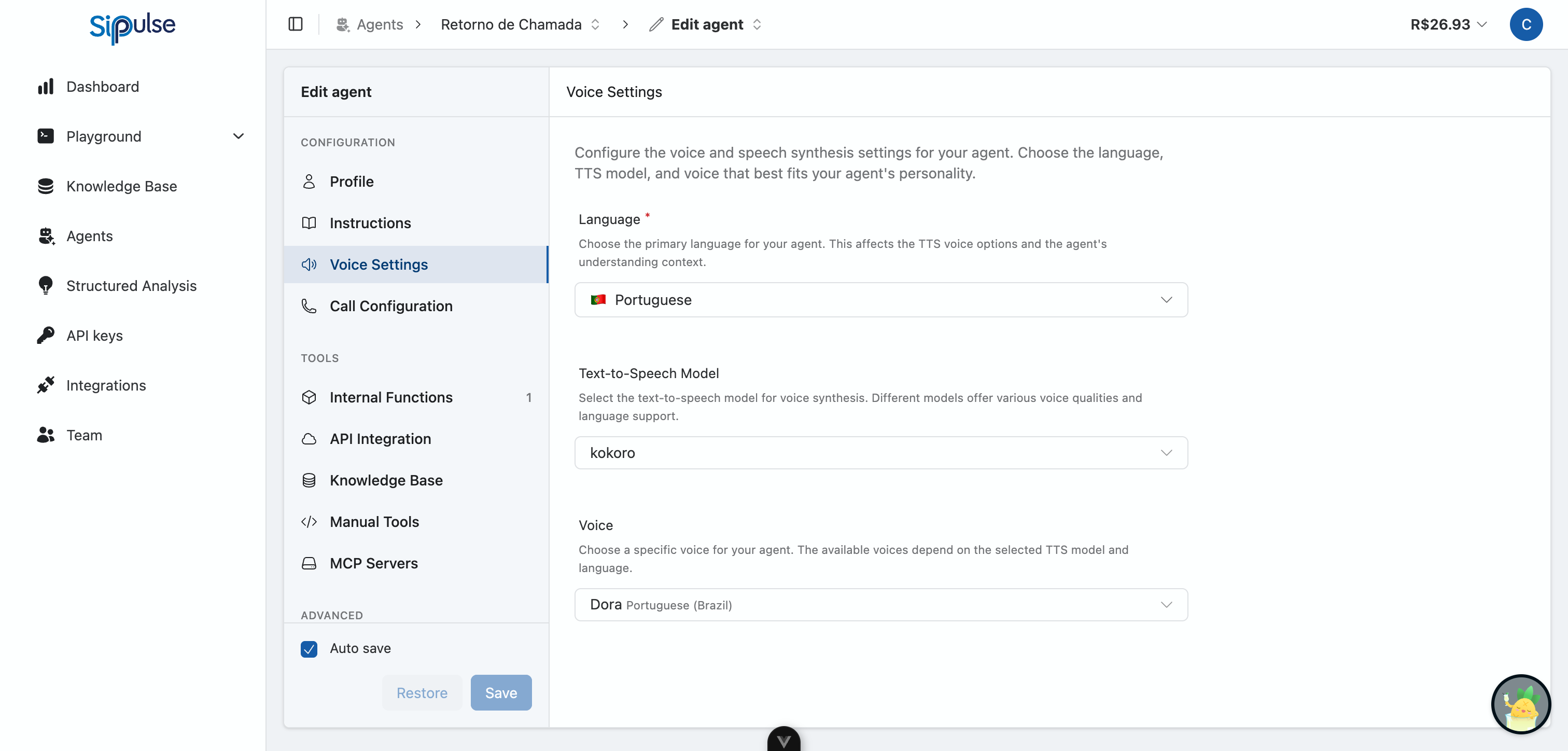
Task: Open the R$26.93 balance menu
Action: point(1448,24)
